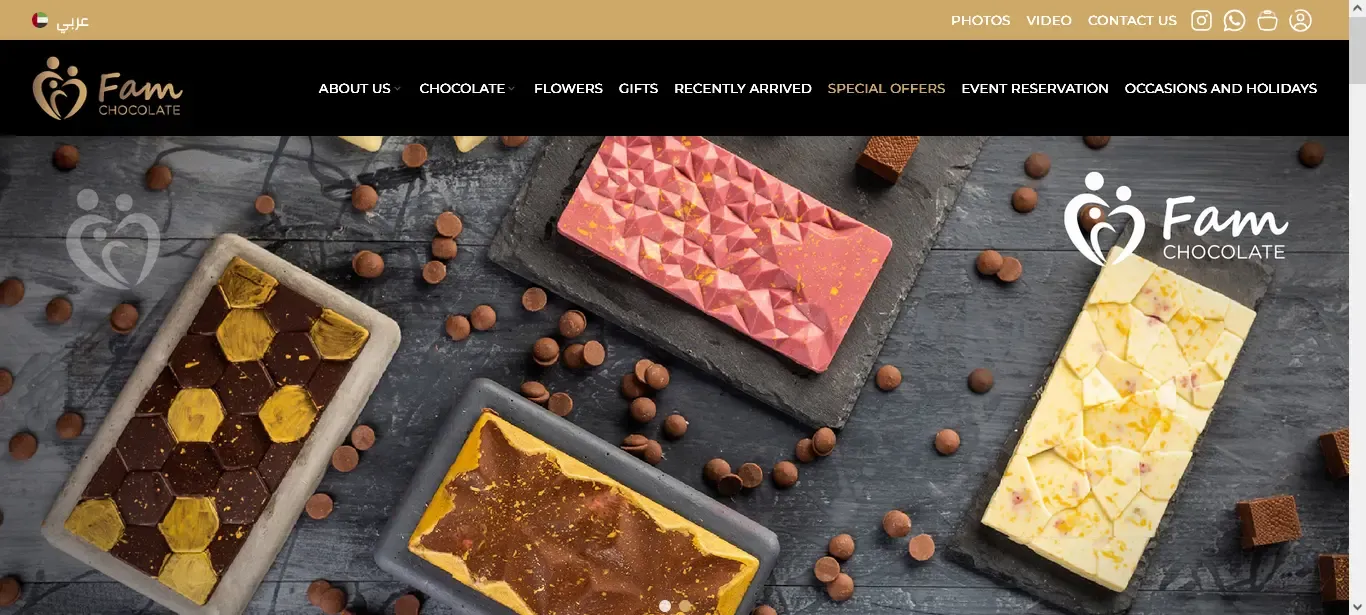Click the UAE flag icon
Image resolution: width=1366 pixels, height=615 pixels.
(x=40, y=20)
